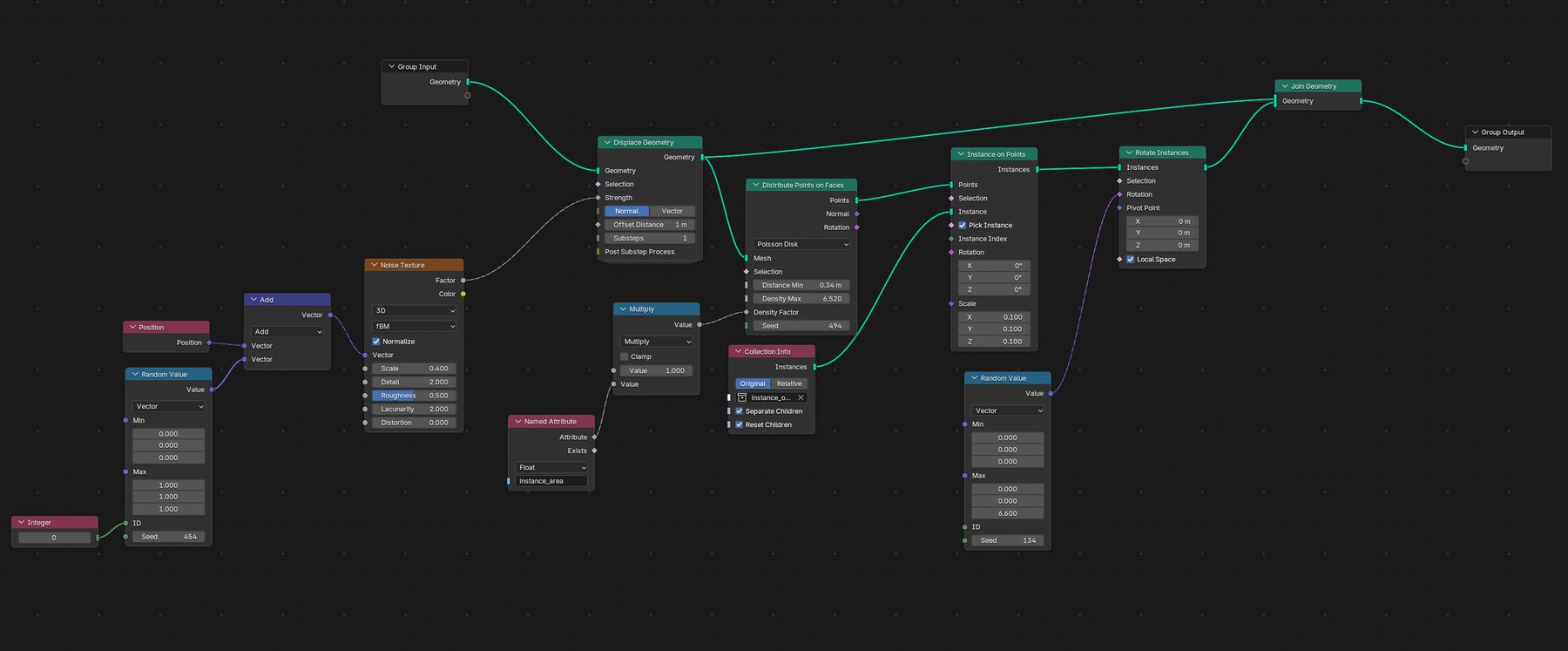The width and height of the screenshot is (1568, 651).
Task: Open Add operation dropdown in Add node
Action: tap(287, 332)
